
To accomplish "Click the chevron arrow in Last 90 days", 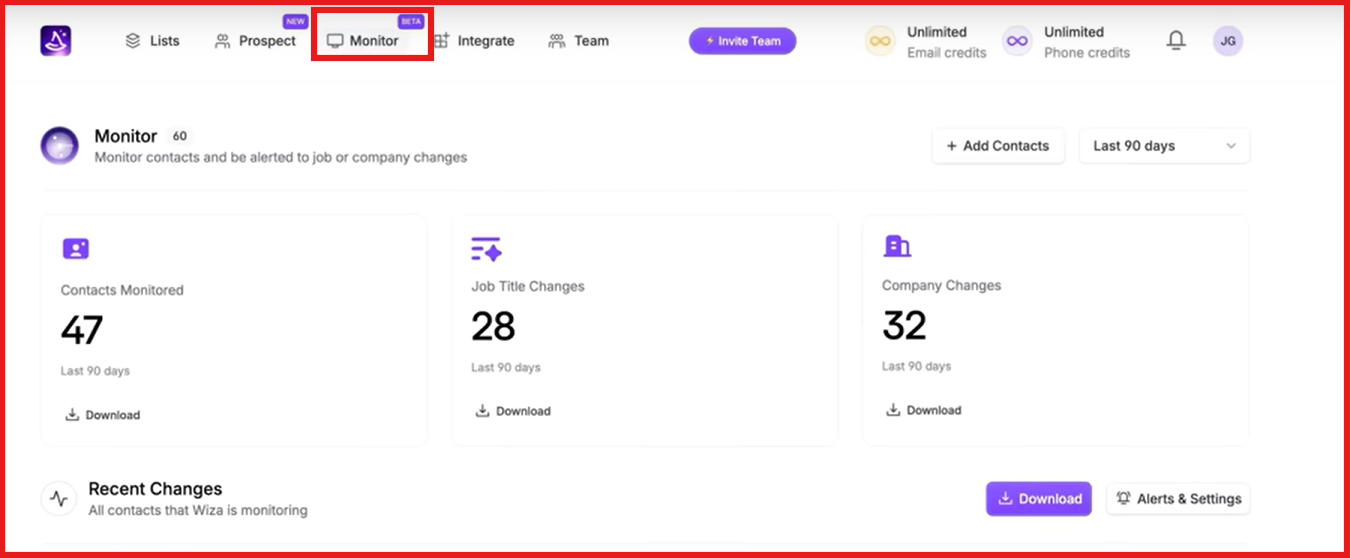I will pos(1231,146).
